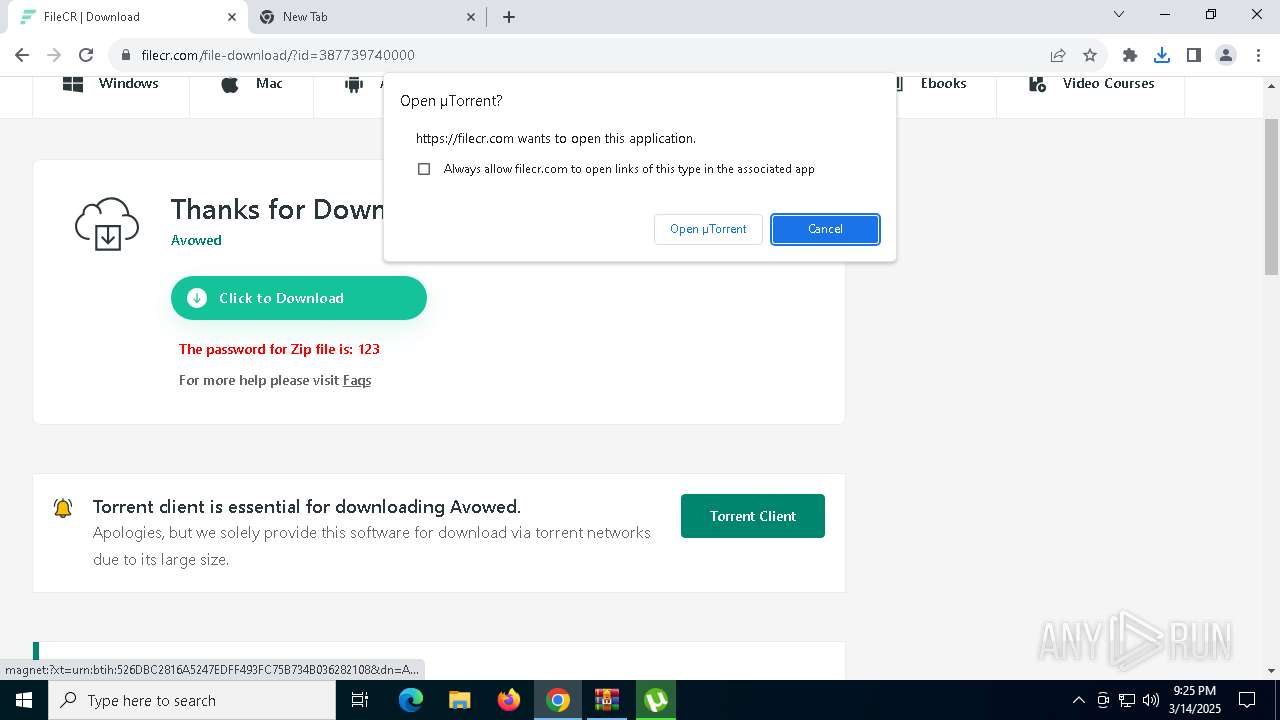Screen dimensions: 1280x720
Task: Open µTorrent from the taskbar
Action: [656, 700]
